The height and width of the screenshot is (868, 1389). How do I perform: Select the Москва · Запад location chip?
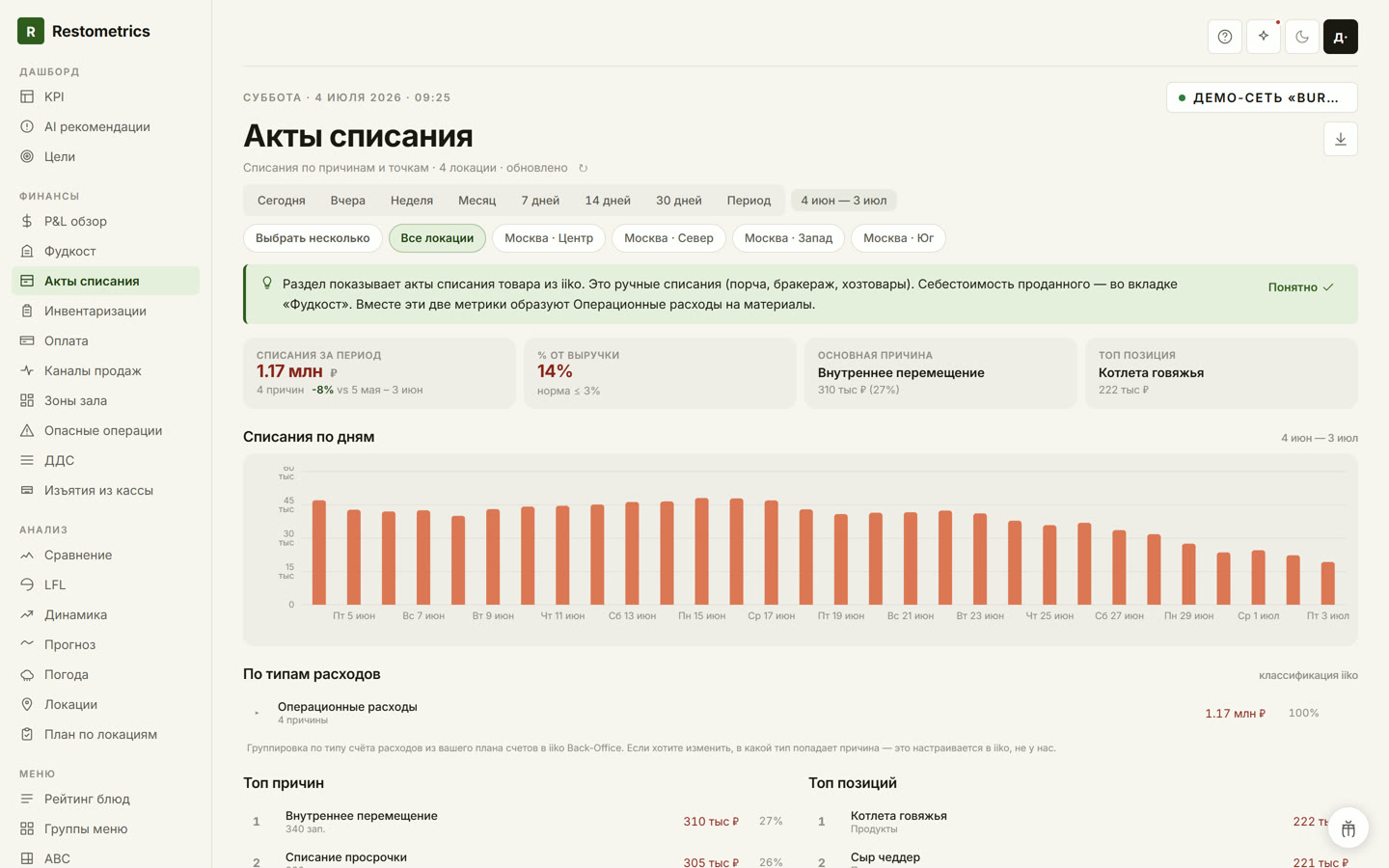pyautogui.click(x=788, y=238)
